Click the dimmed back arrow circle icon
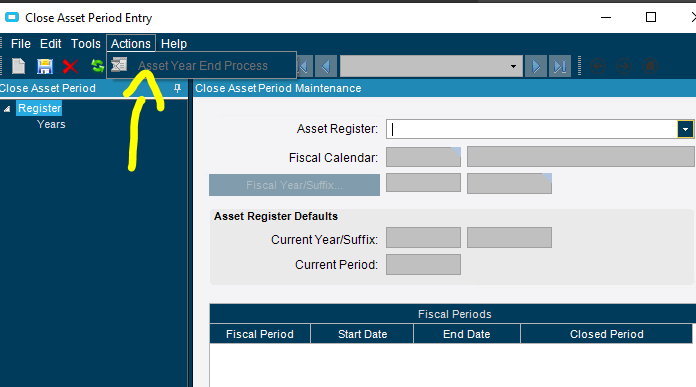Image resolution: width=696 pixels, height=387 pixels. pyautogui.click(x=598, y=66)
